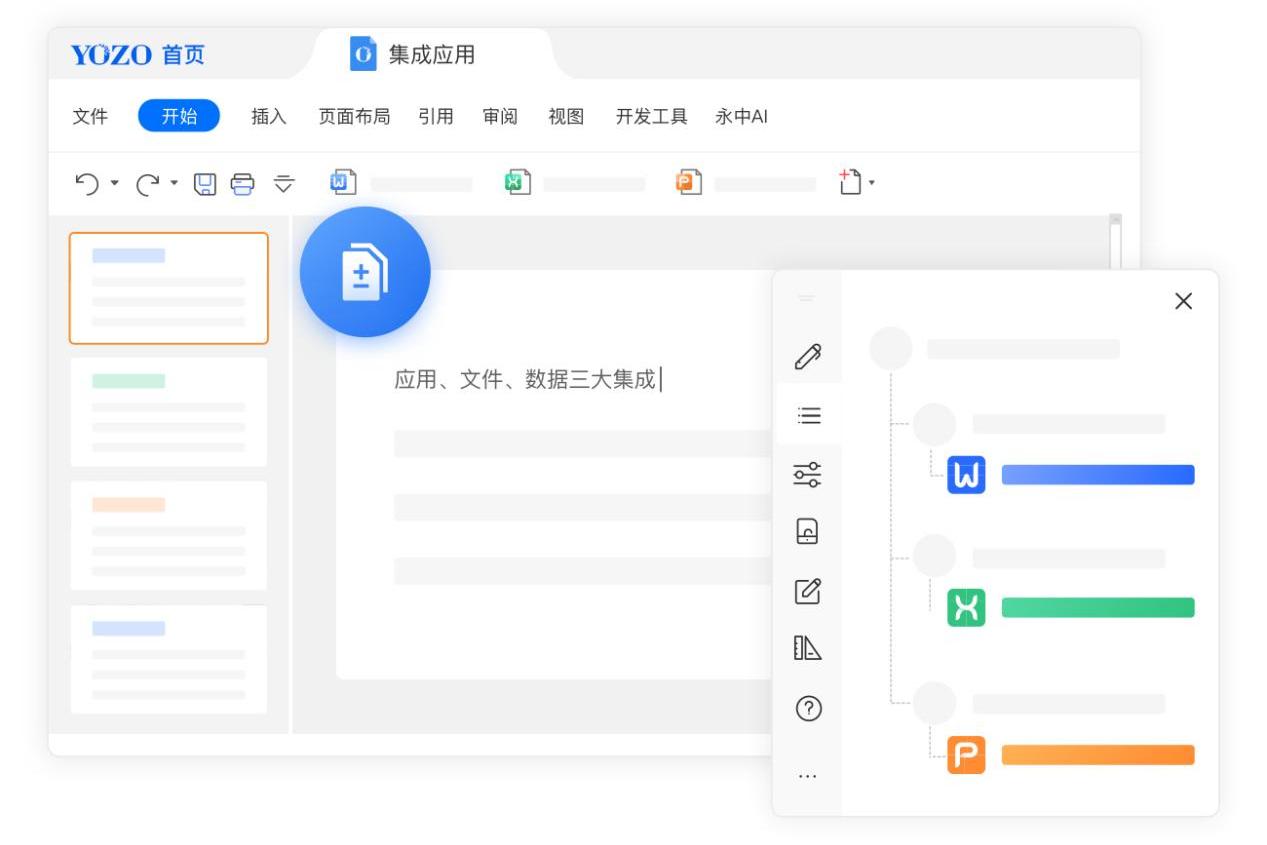Open the Redo history dropdown arrow

click(x=173, y=184)
